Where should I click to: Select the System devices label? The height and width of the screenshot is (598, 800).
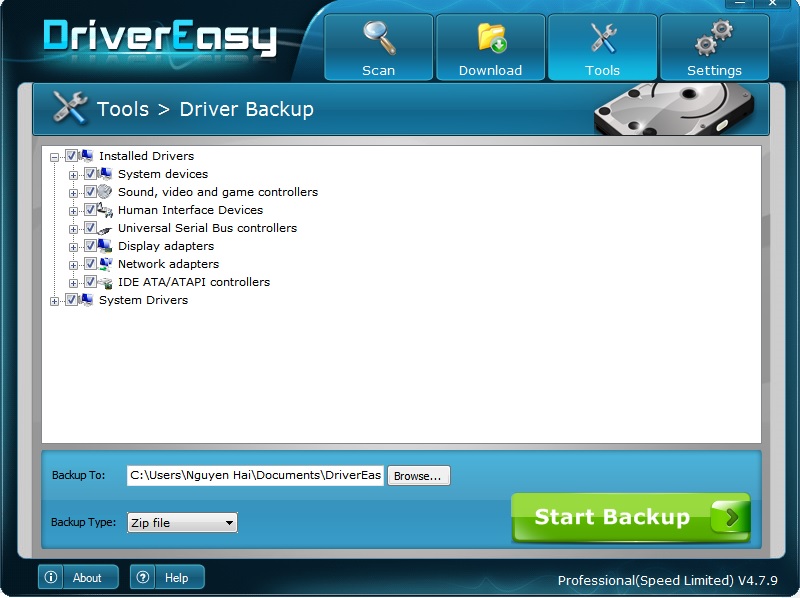click(x=163, y=174)
